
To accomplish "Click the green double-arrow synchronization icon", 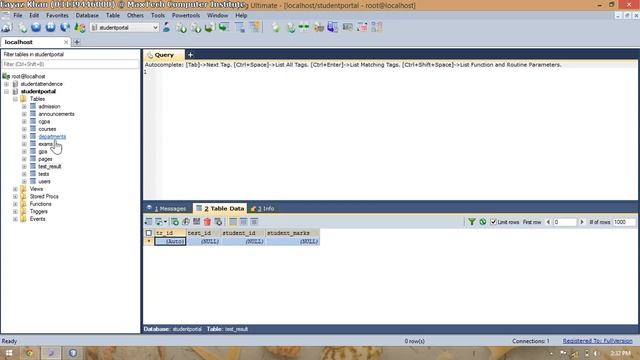I will pyautogui.click(x=304, y=27).
